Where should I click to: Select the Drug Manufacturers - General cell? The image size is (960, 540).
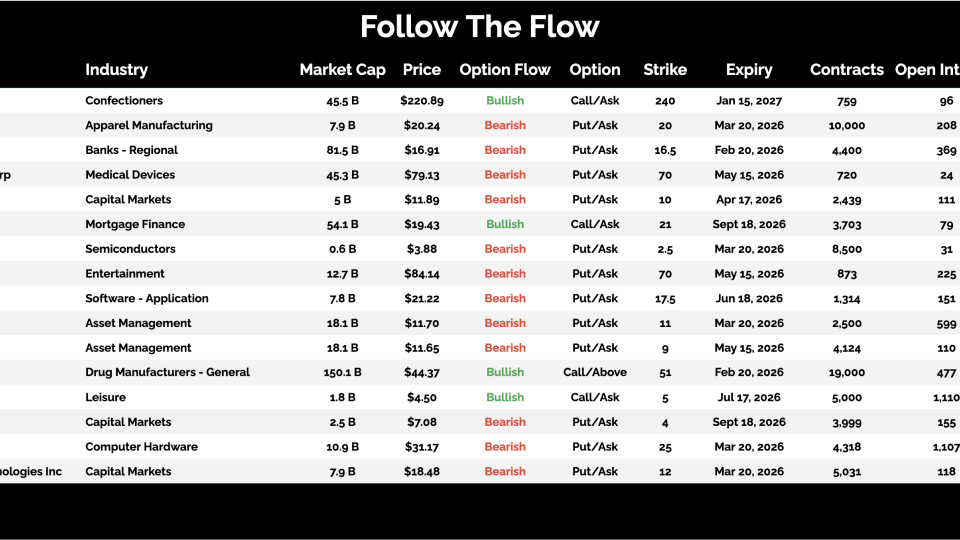click(x=167, y=372)
